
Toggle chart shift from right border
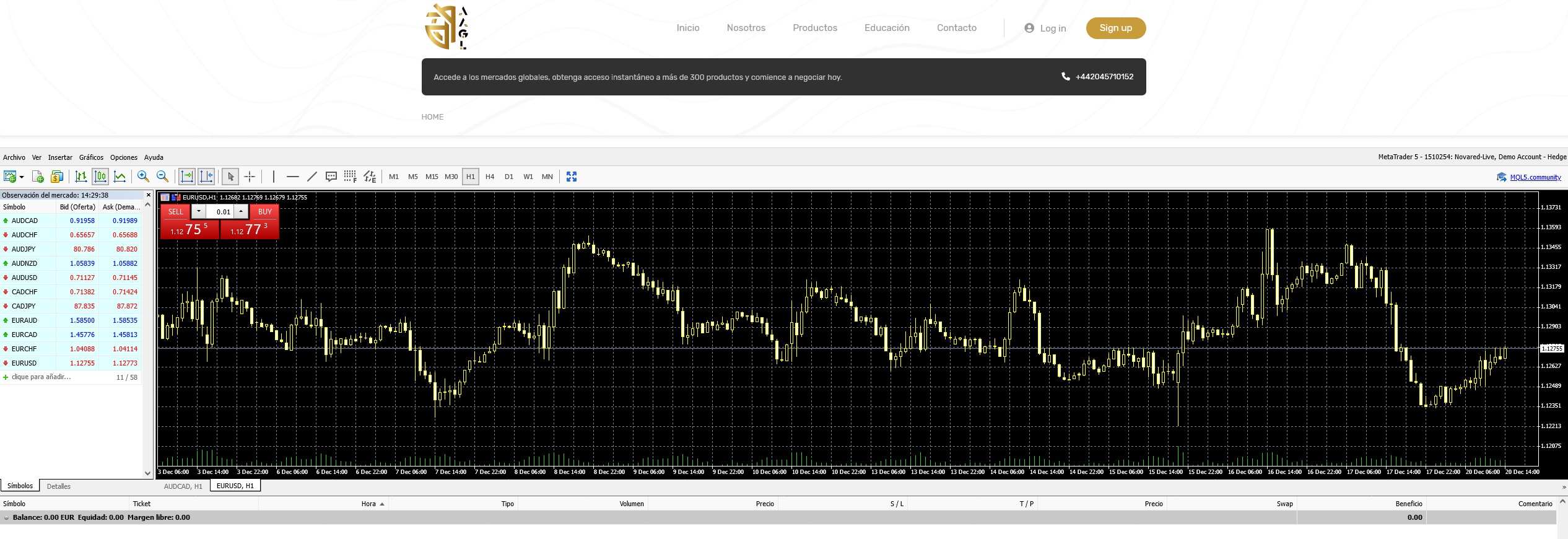(206, 177)
